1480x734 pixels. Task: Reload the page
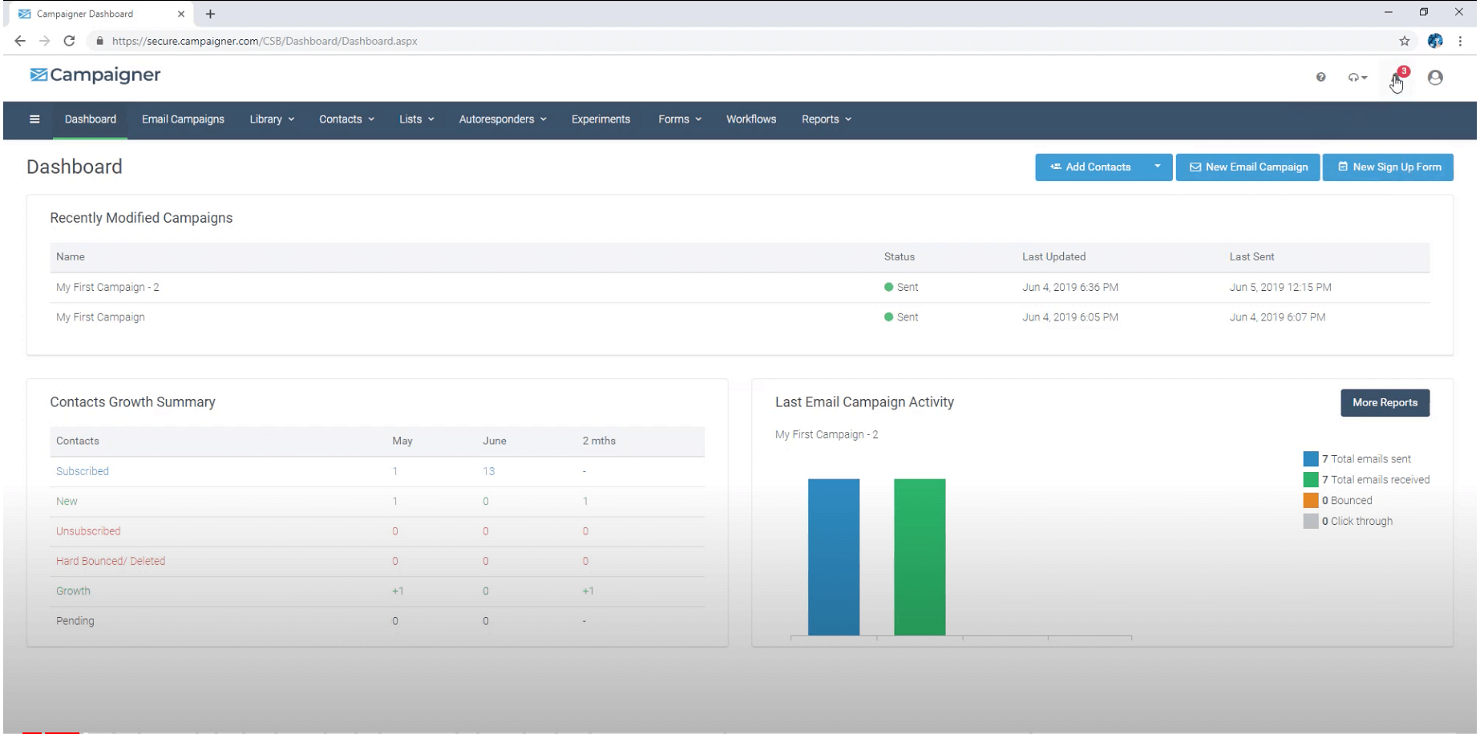click(69, 41)
